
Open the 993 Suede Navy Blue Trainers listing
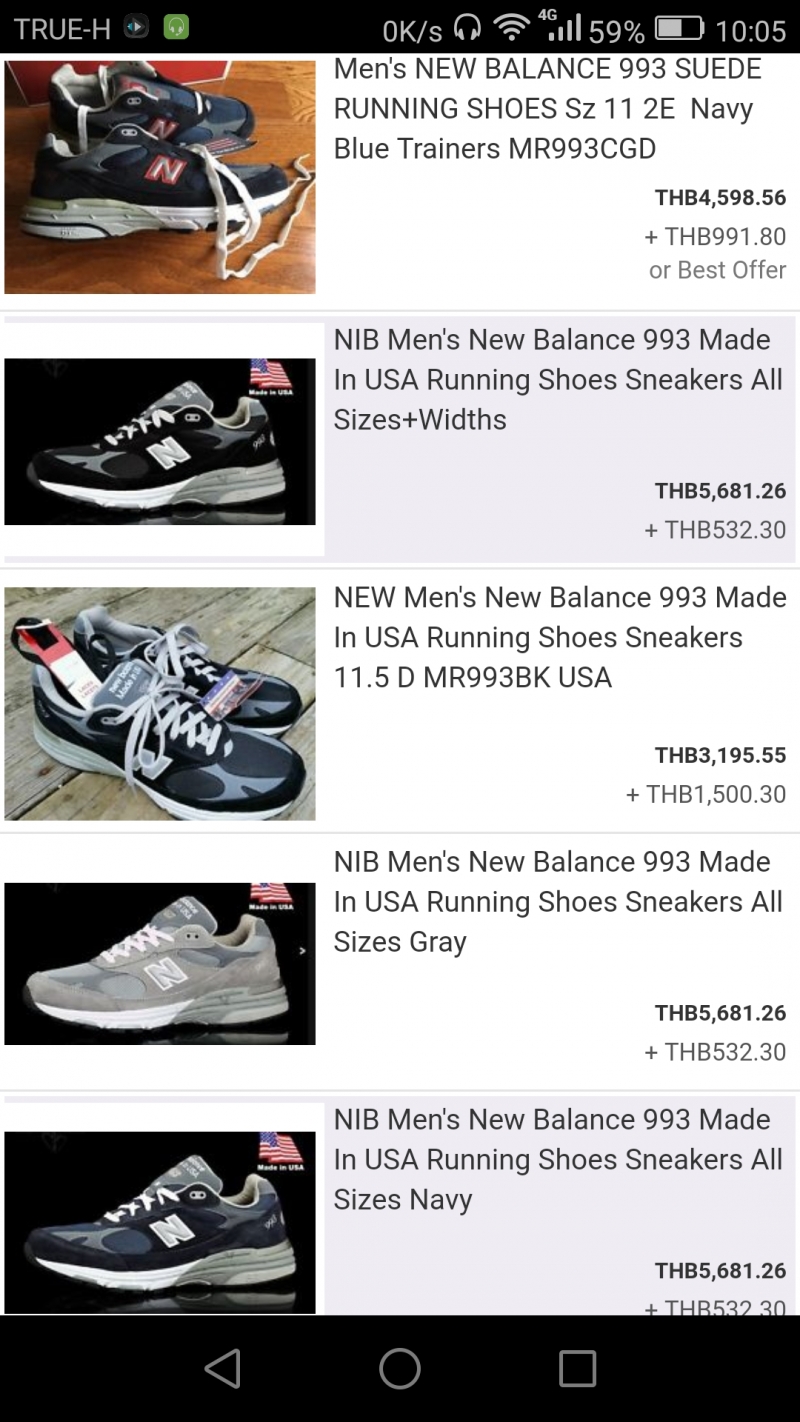(x=547, y=109)
